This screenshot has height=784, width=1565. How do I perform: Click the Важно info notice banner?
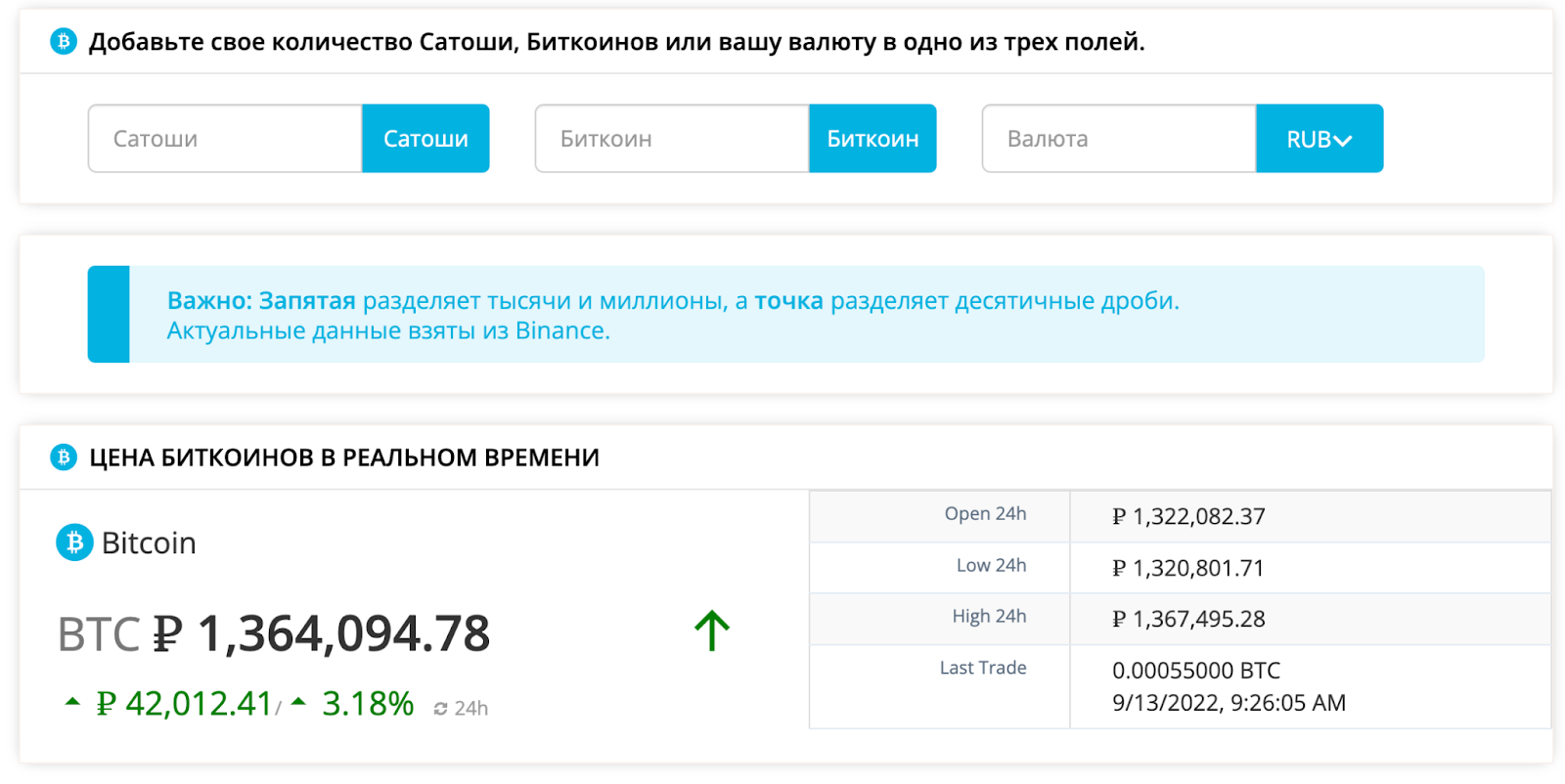click(x=786, y=314)
